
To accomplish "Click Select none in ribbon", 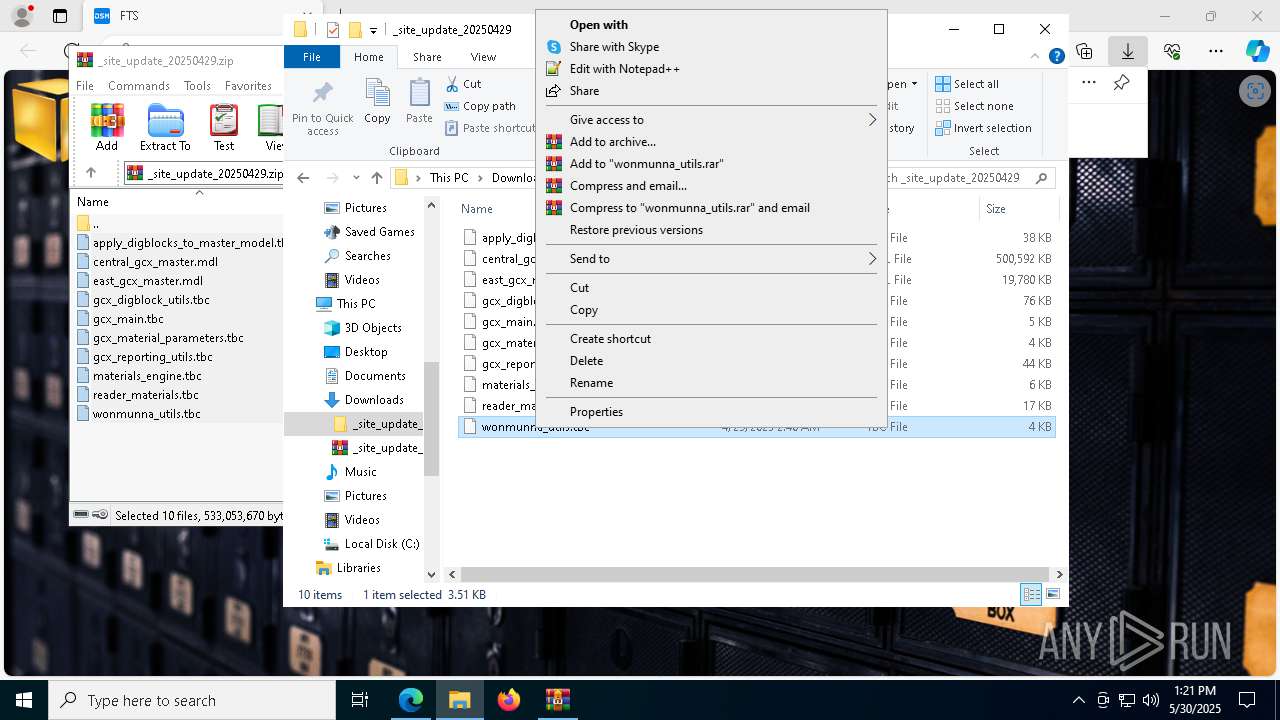I will pyautogui.click(x=974, y=106).
